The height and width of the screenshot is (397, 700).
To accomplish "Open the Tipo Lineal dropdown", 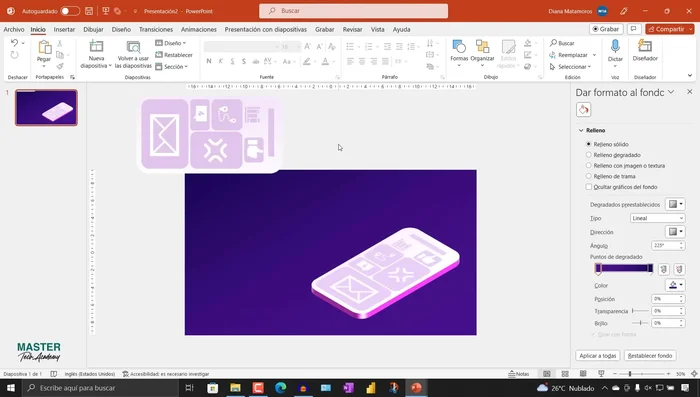I will 658,218.
